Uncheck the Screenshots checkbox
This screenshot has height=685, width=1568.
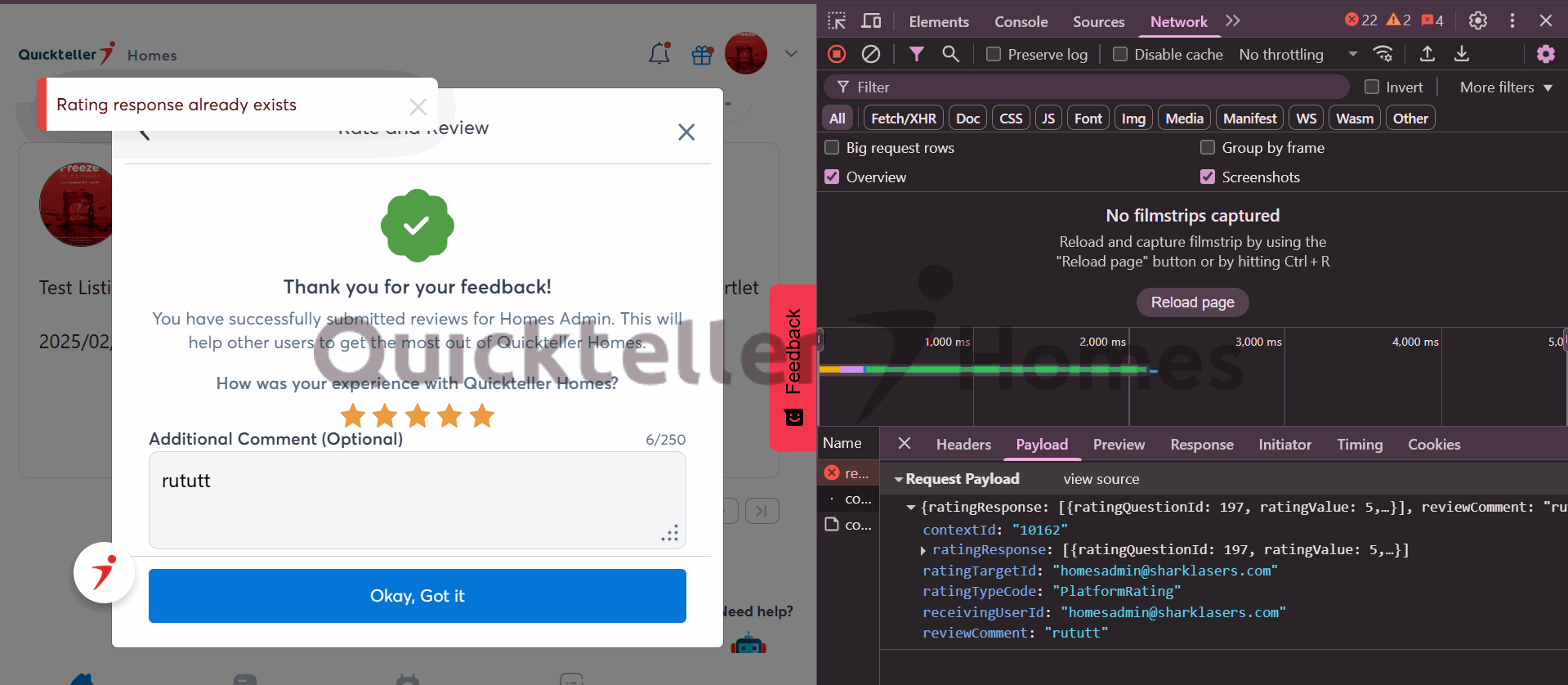tap(1208, 177)
